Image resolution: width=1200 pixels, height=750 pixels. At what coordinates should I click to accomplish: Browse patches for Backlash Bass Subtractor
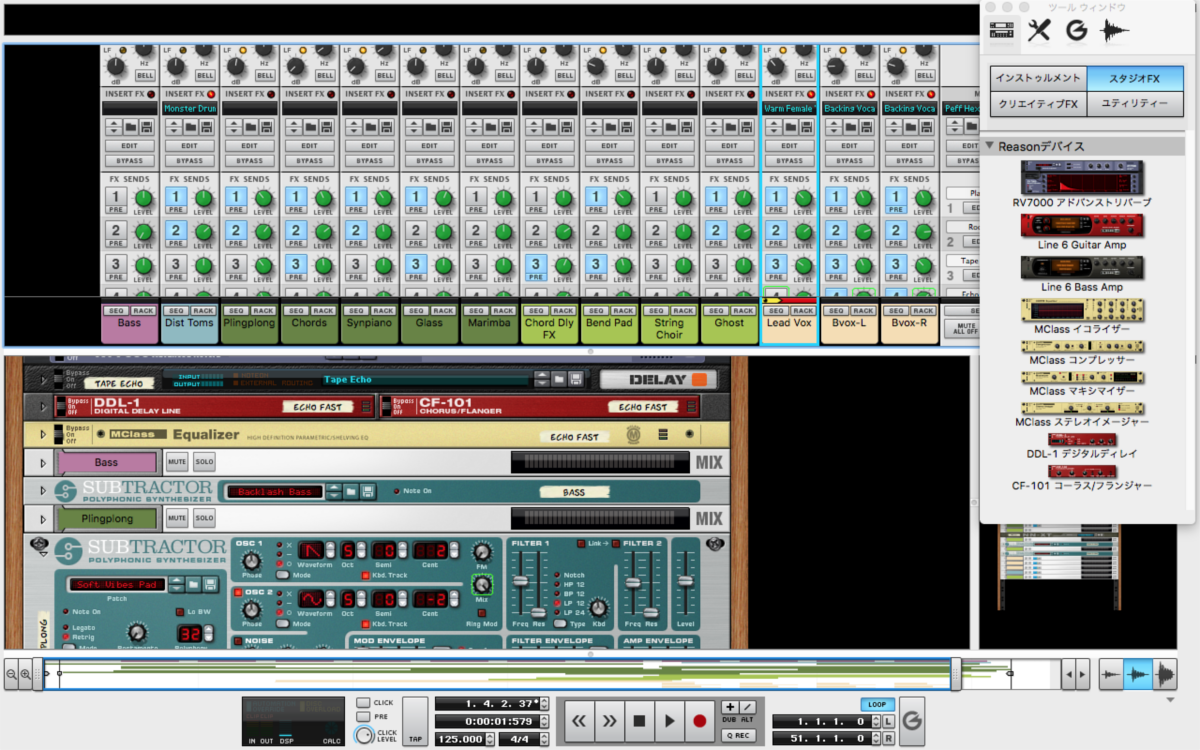click(x=351, y=491)
